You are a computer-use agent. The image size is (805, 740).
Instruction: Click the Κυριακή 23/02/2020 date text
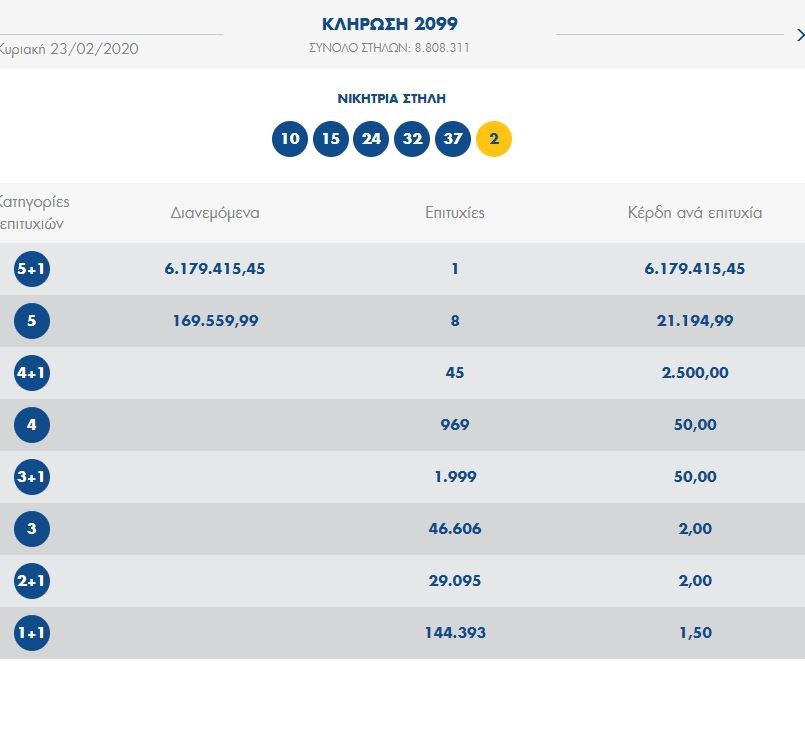[x=68, y=49]
